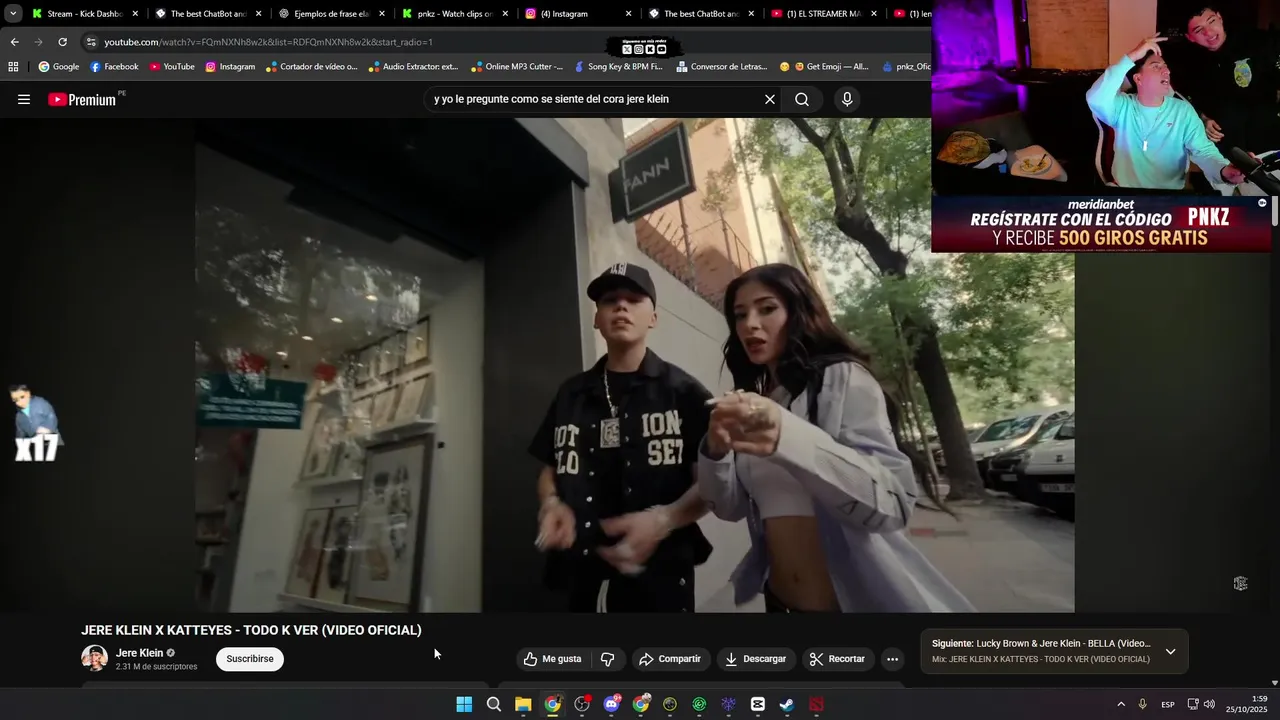The width and height of the screenshot is (1280, 720).
Task: Click the video title TODO K VER
Action: [x=251, y=630]
